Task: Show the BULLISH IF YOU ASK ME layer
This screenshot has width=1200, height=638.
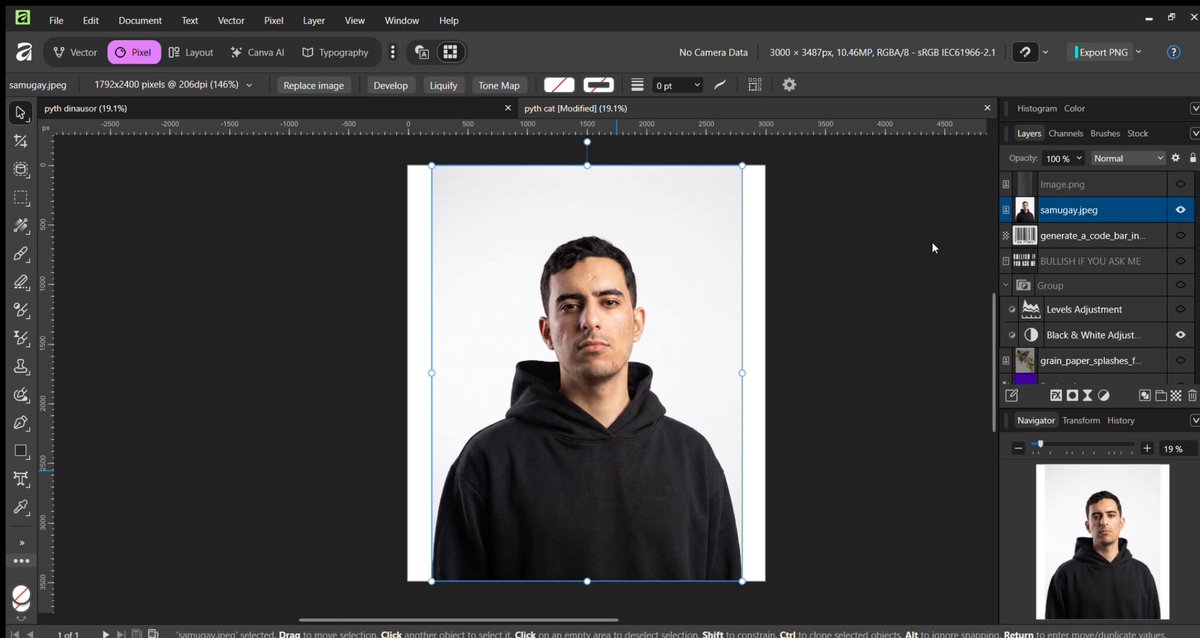Action: pyautogui.click(x=1181, y=261)
